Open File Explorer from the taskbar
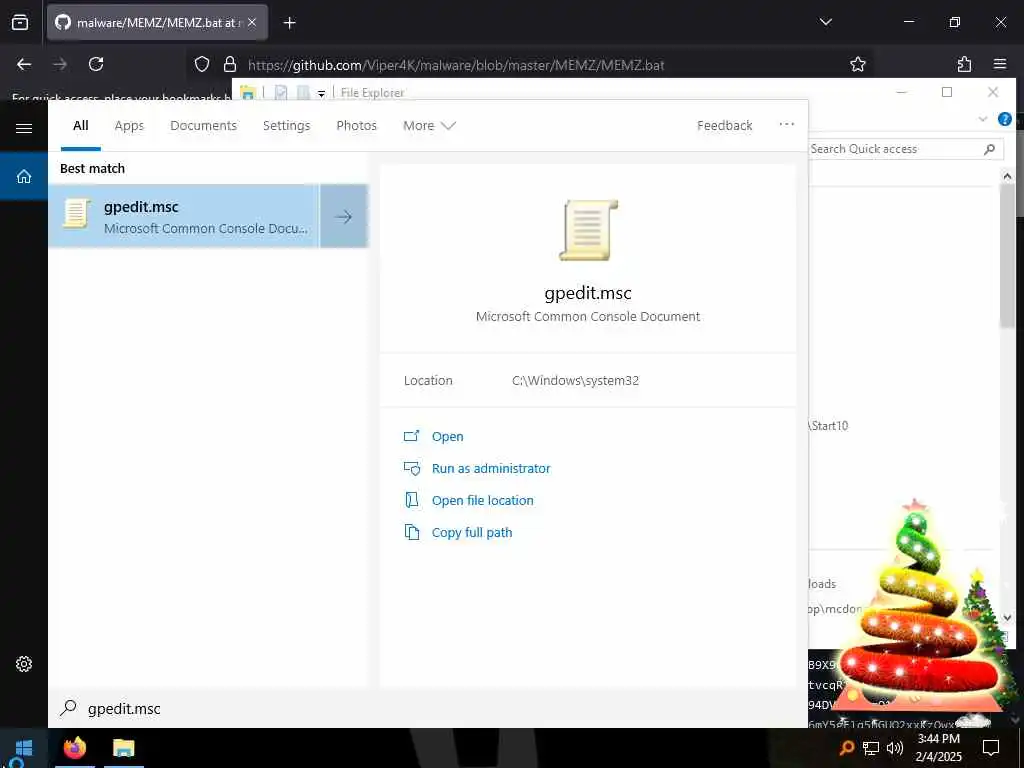1024x768 pixels. (123, 748)
